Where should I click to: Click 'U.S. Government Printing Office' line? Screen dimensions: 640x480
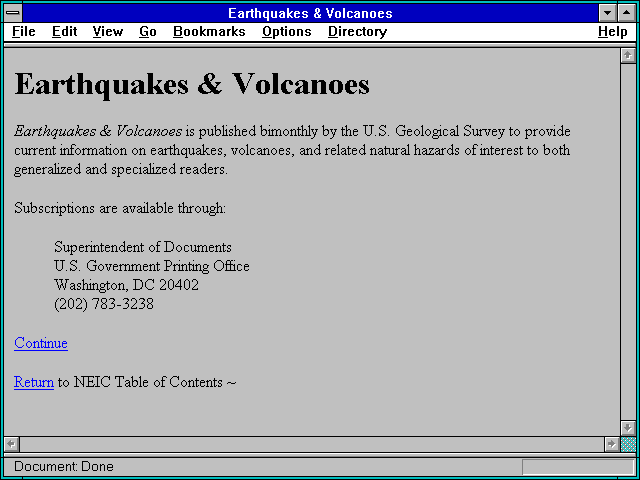(152, 266)
